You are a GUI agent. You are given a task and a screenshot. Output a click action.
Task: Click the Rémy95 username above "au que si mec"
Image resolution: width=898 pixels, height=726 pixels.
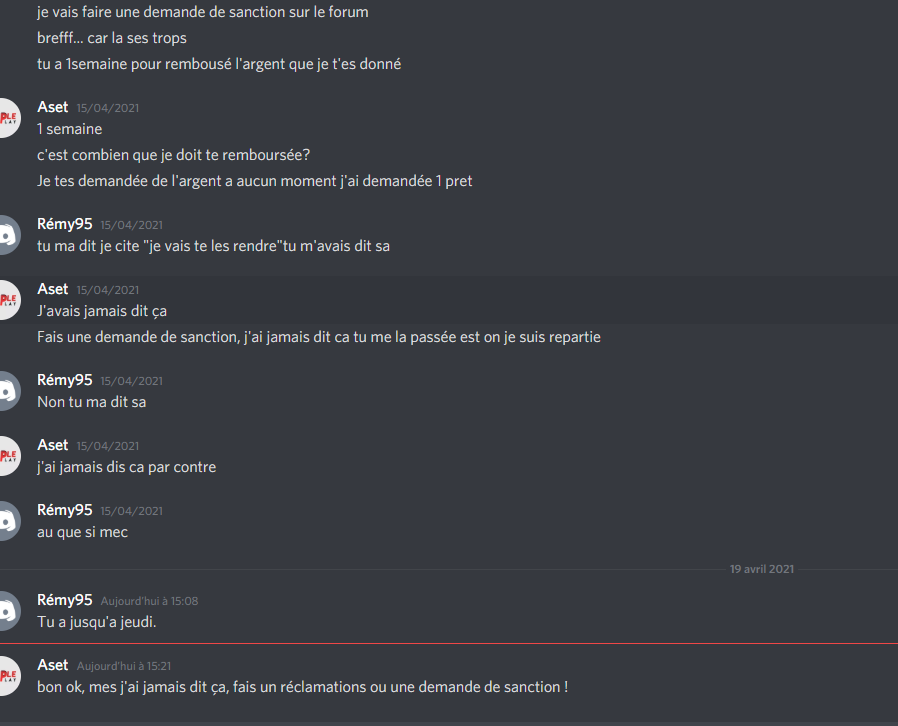point(65,510)
